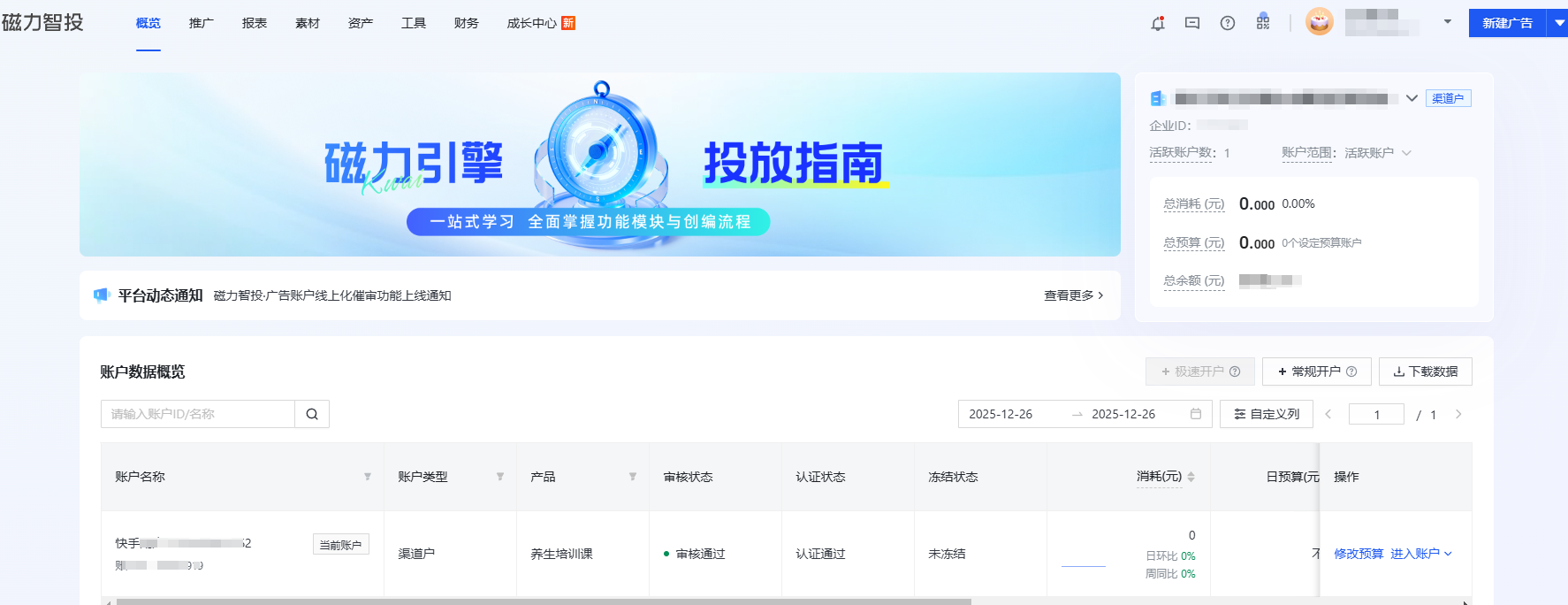Click the 未冻结 status cell
The image size is (1568, 605).
click(947, 554)
